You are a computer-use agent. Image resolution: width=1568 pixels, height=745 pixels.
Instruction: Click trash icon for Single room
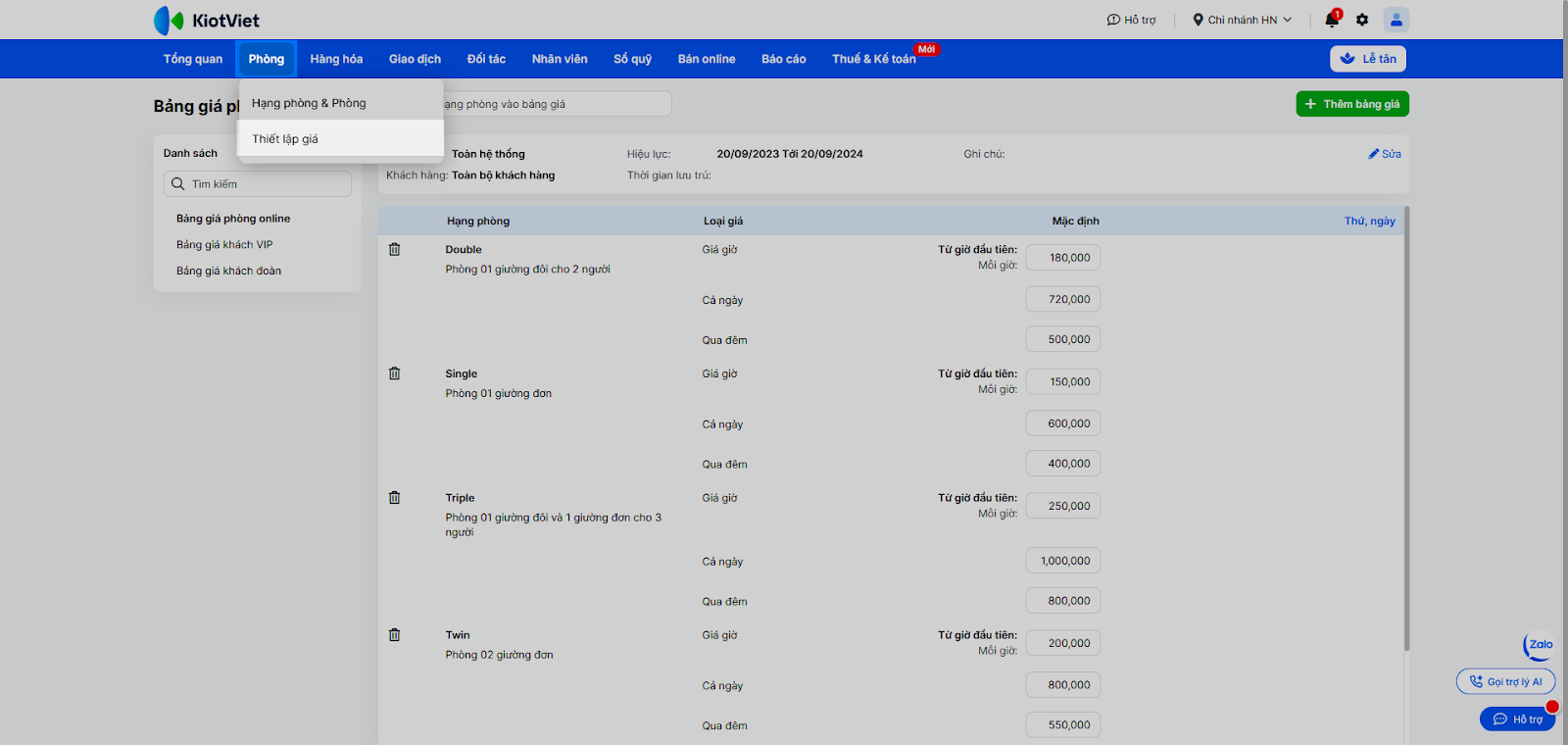pyautogui.click(x=394, y=373)
